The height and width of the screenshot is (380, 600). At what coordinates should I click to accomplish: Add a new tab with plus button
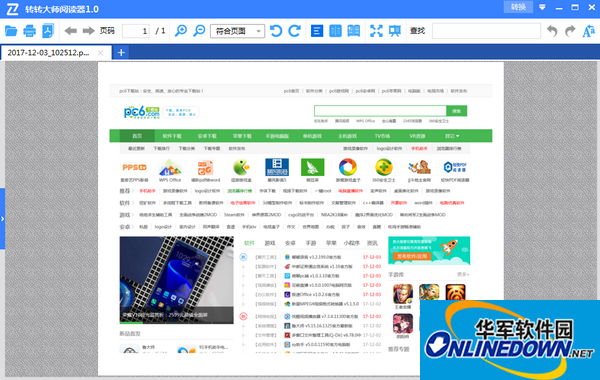121,52
